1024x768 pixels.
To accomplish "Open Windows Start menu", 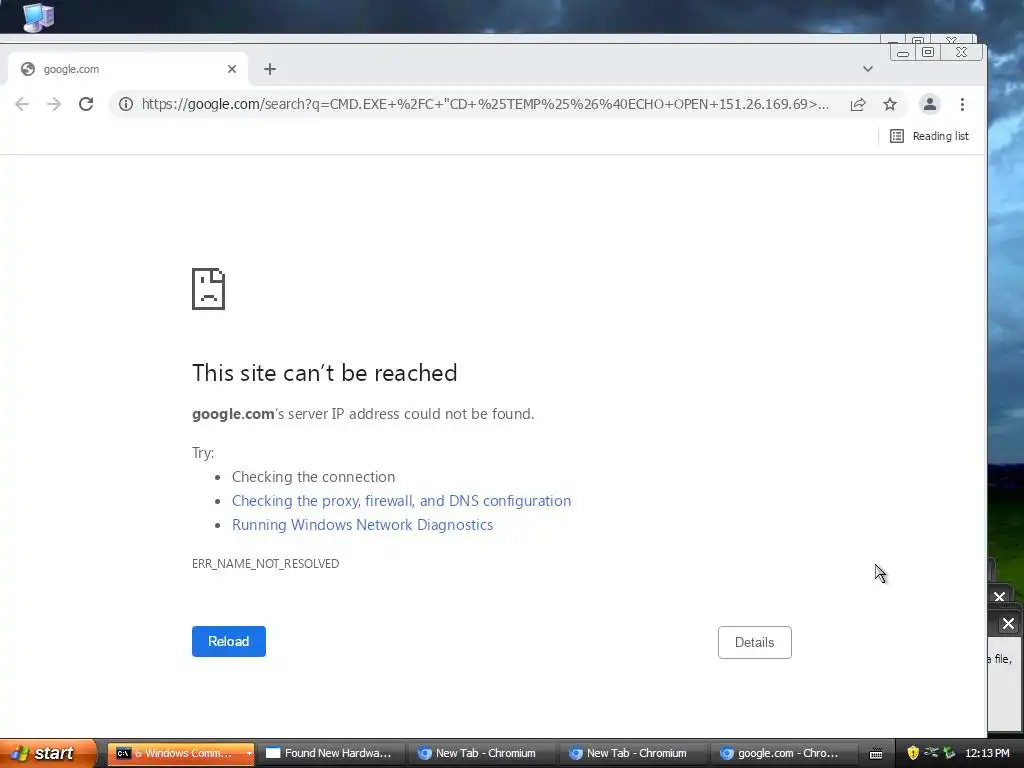I will [48, 753].
